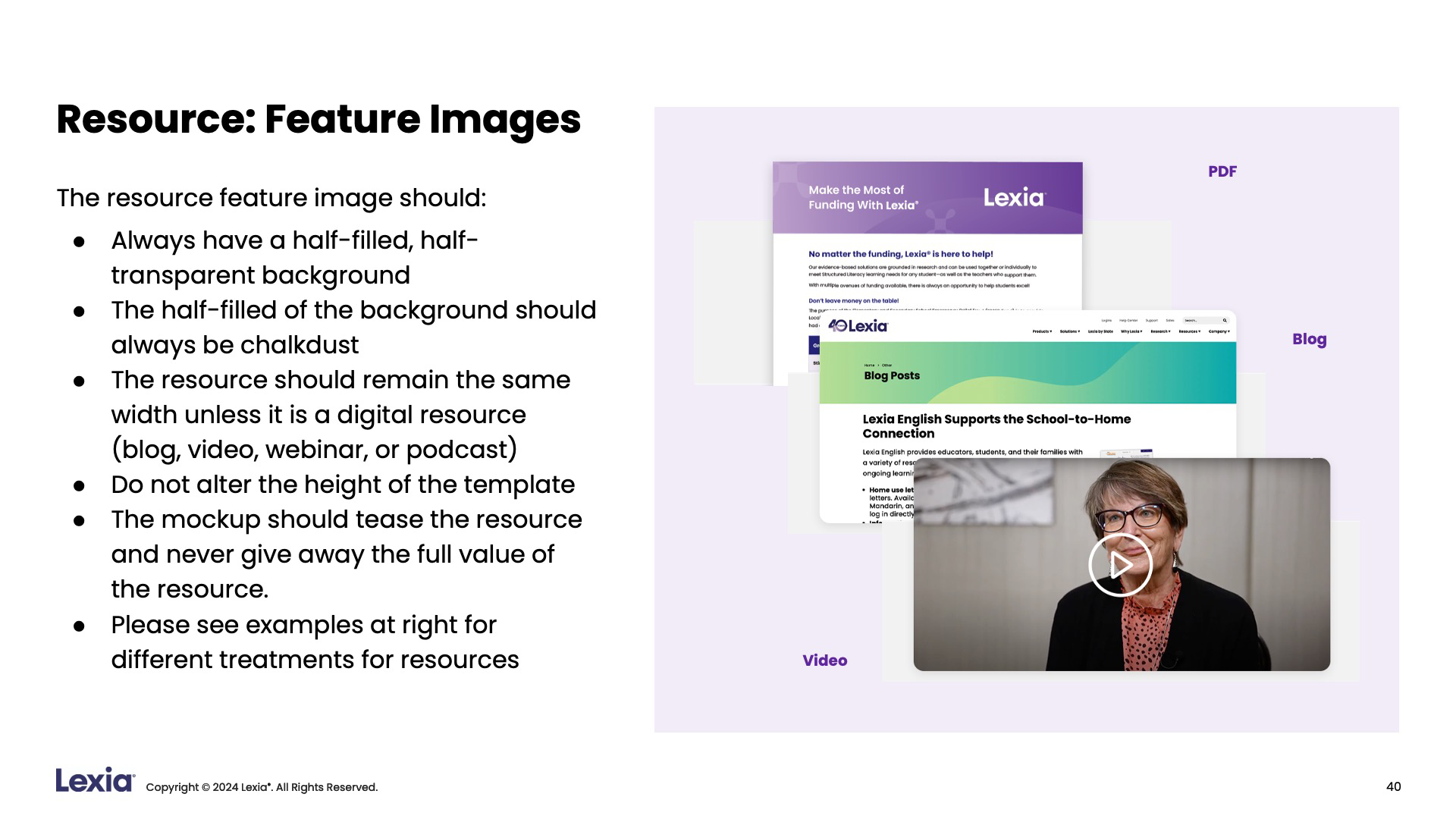The image size is (1456, 819).
Task: Select the PDF label
Action: [1222, 171]
